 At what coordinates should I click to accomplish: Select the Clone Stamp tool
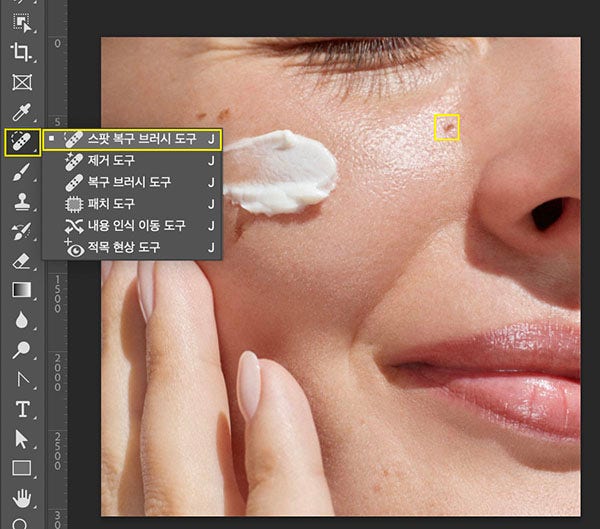[21, 201]
